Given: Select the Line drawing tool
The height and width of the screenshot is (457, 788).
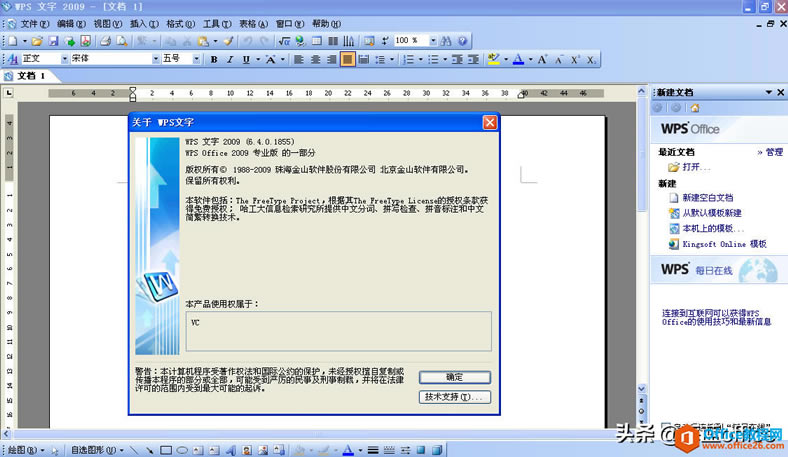Looking at the screenshot, I should click(x=133, y=450).
